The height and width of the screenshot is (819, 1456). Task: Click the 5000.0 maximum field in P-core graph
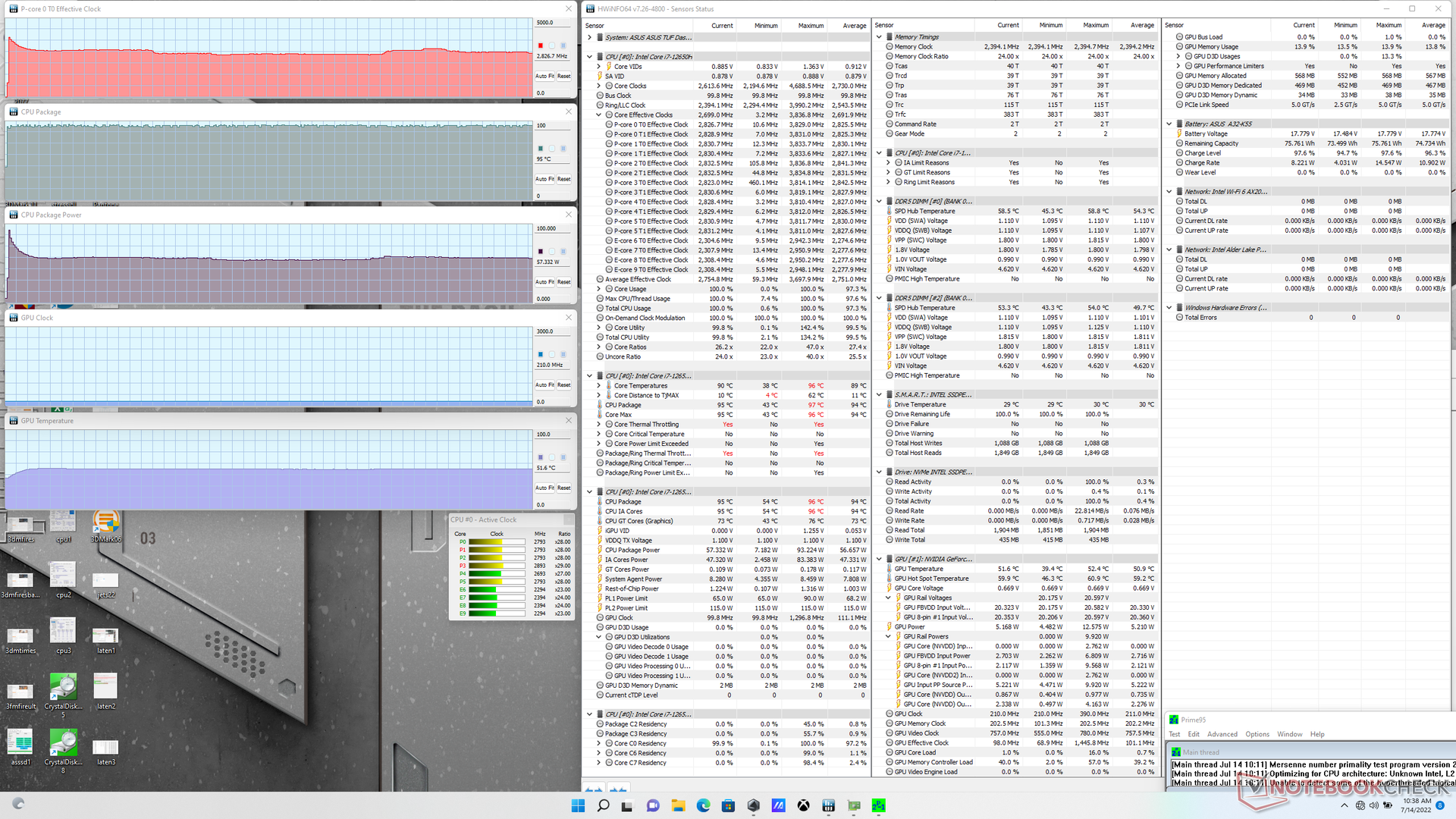554,23
